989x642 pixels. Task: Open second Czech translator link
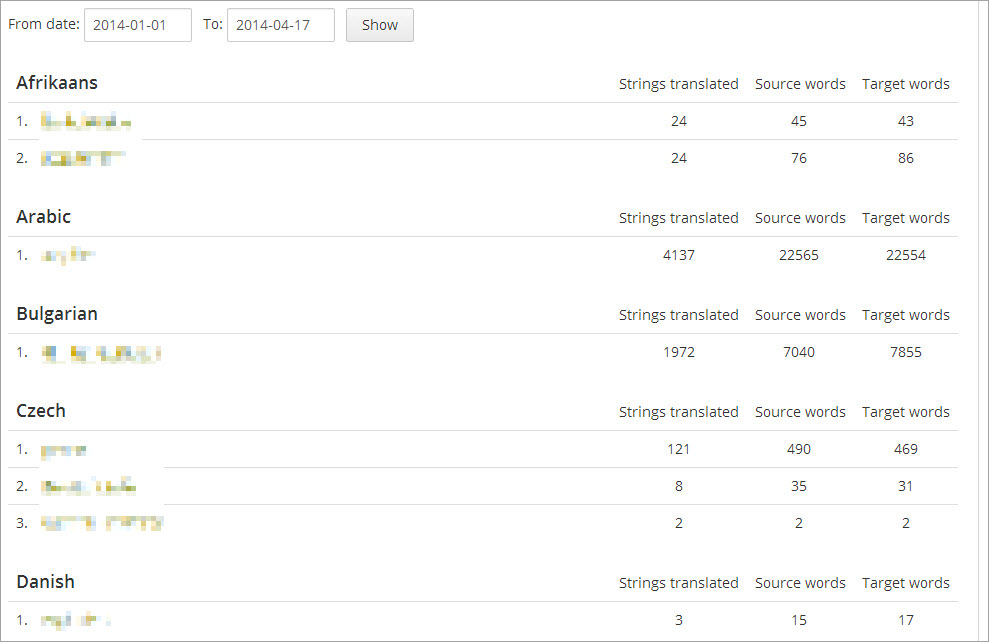(x=88, y=487)
